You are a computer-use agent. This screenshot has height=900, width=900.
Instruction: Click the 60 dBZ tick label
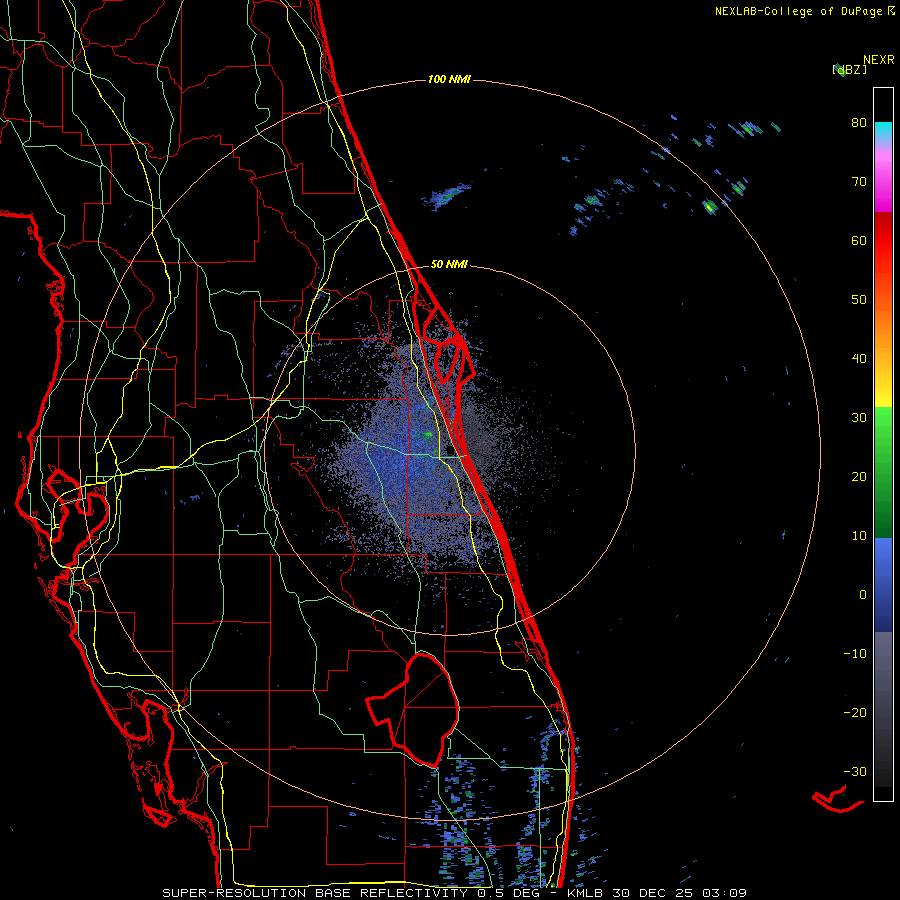click(x=859, y=240)
